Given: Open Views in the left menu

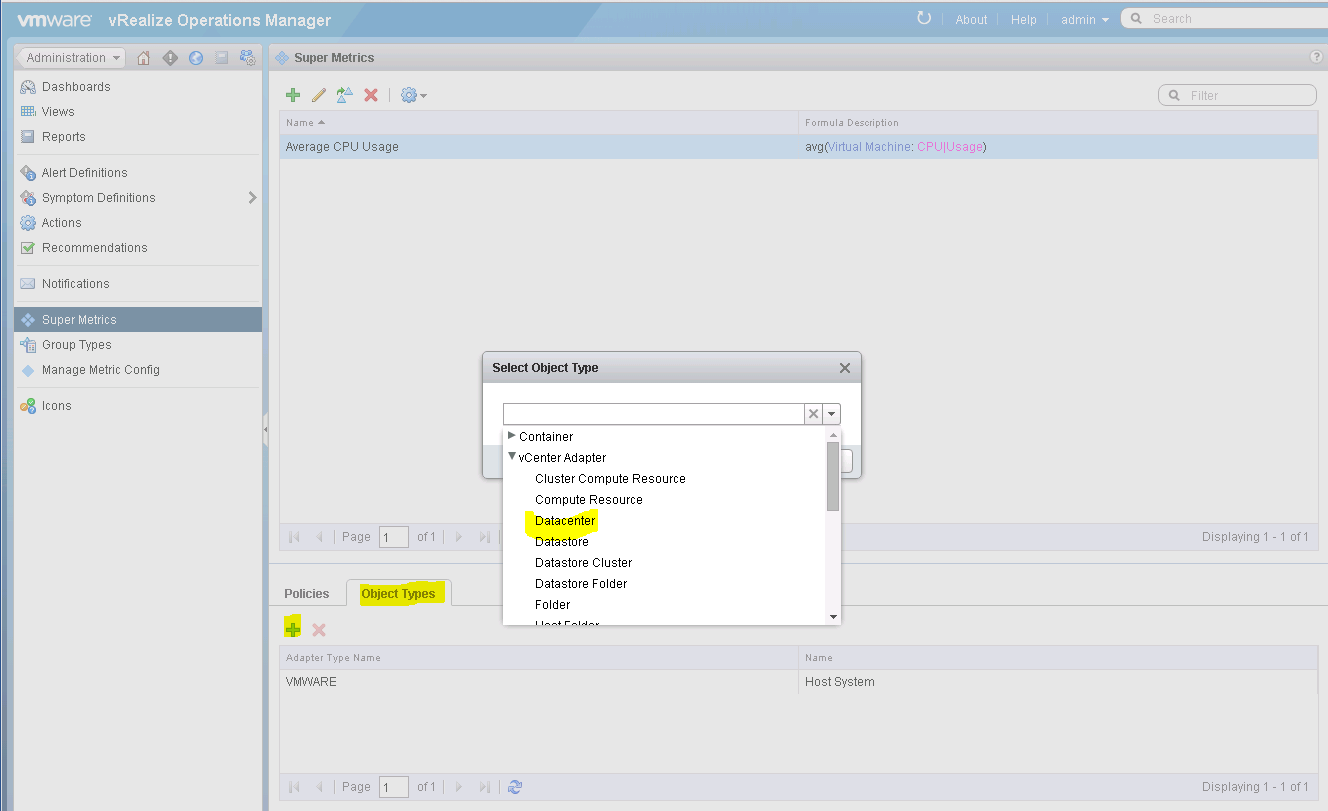Looking at the screenshot, I should point(58,112).
